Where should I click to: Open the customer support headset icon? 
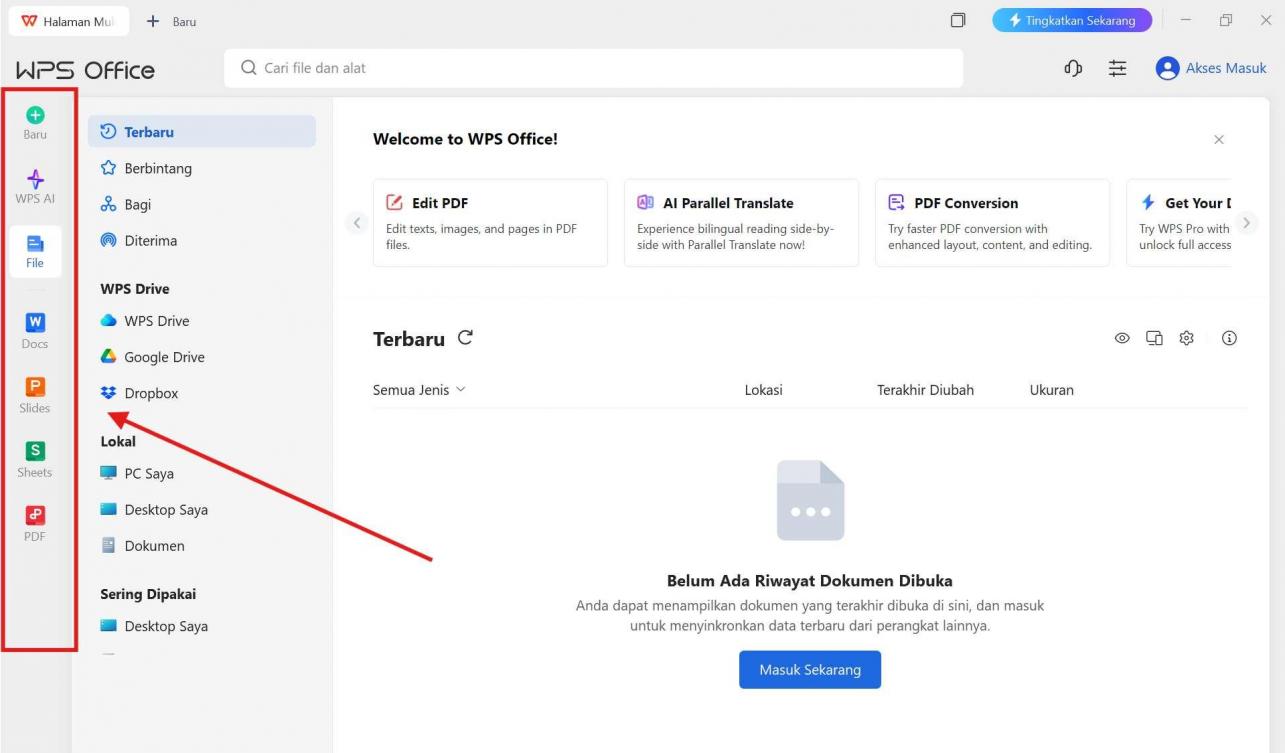1074,68
